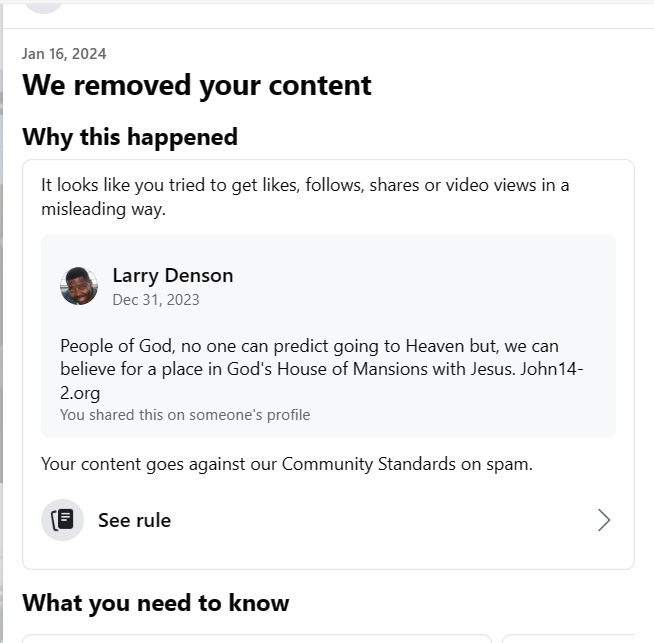Click the post text starting People of God

[x=322, y=369]
